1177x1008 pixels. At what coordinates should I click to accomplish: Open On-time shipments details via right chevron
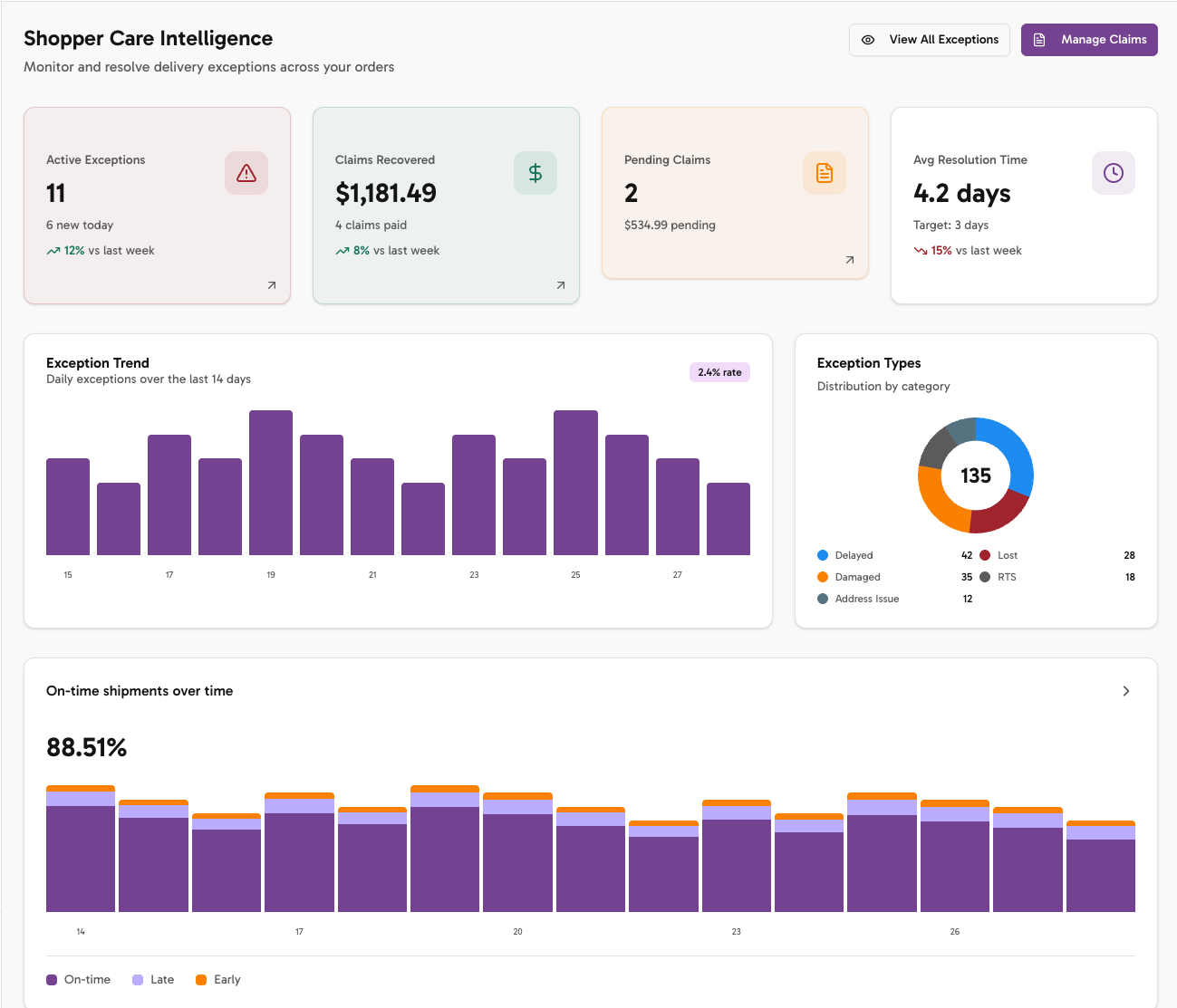pyautogui.click(x=1124, y=690)
